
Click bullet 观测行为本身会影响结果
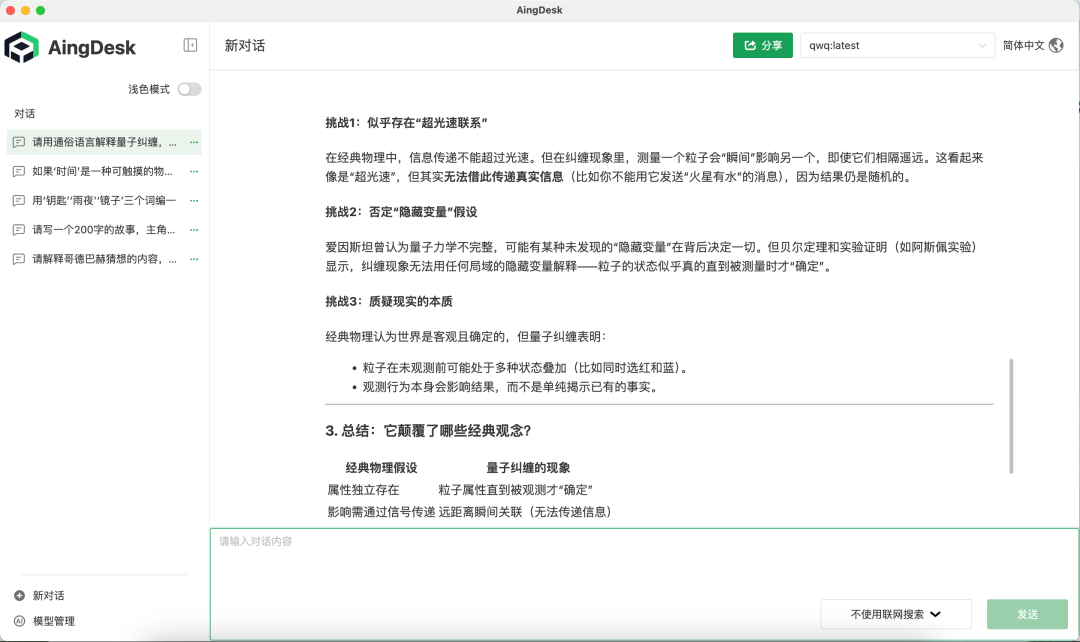pos(510,386)
